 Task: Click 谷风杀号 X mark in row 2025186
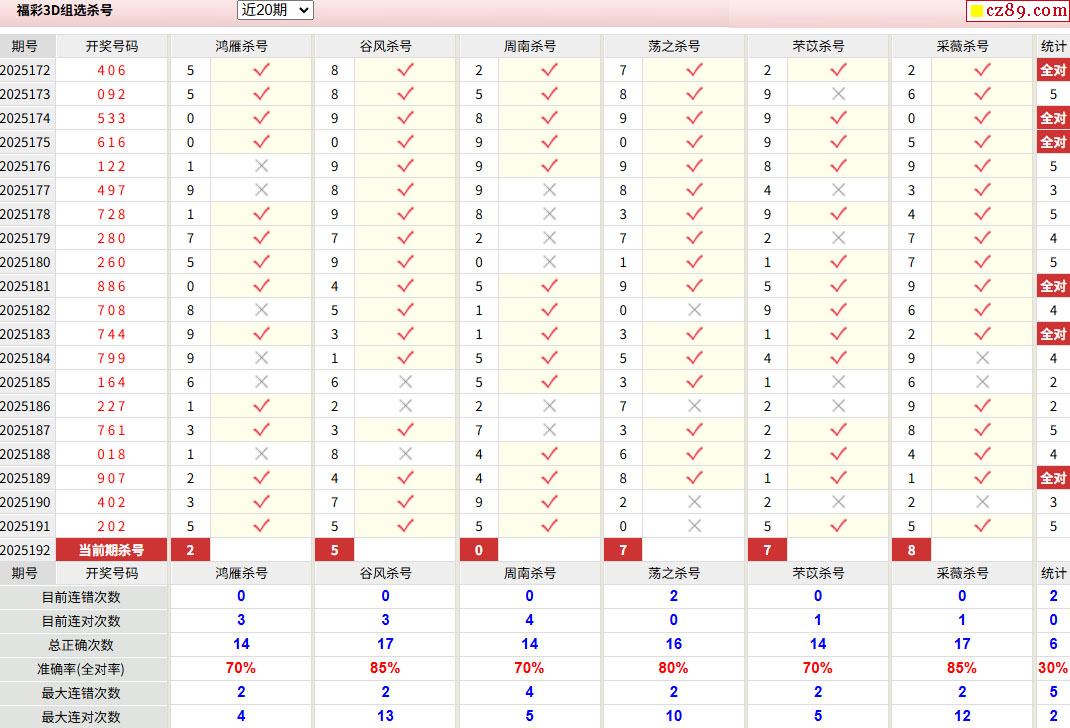pos(405,406)
